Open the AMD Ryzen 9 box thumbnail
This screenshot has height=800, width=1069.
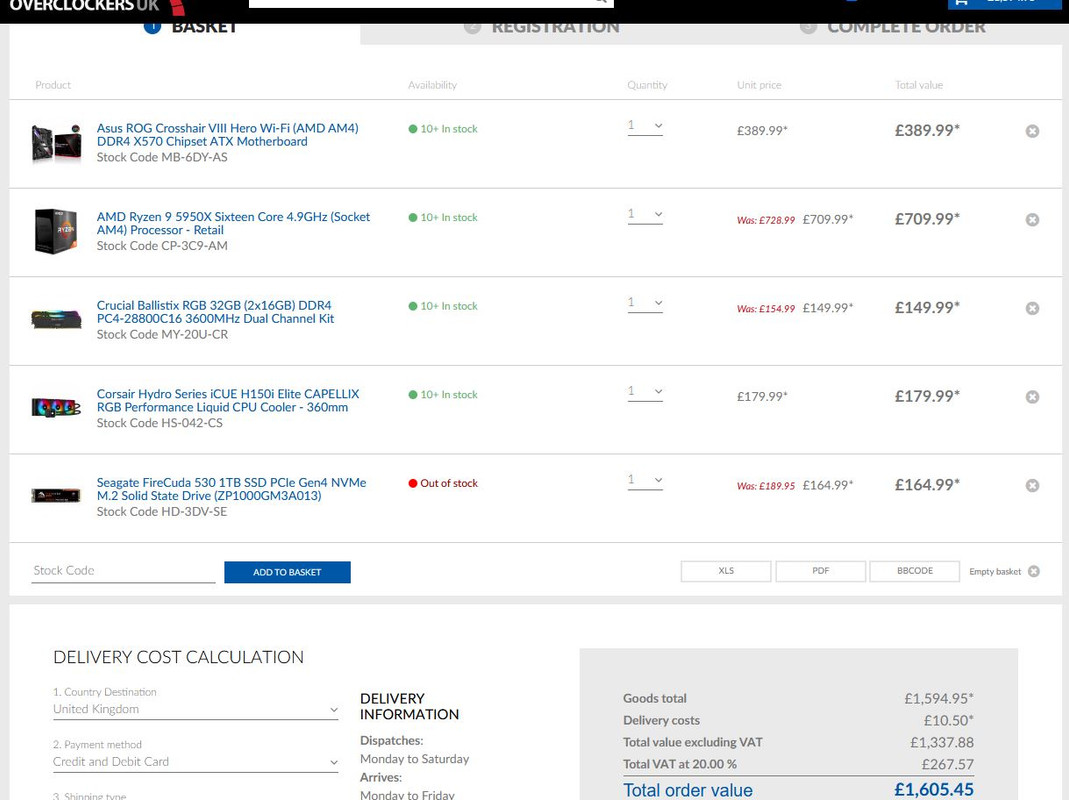(56, 231)
